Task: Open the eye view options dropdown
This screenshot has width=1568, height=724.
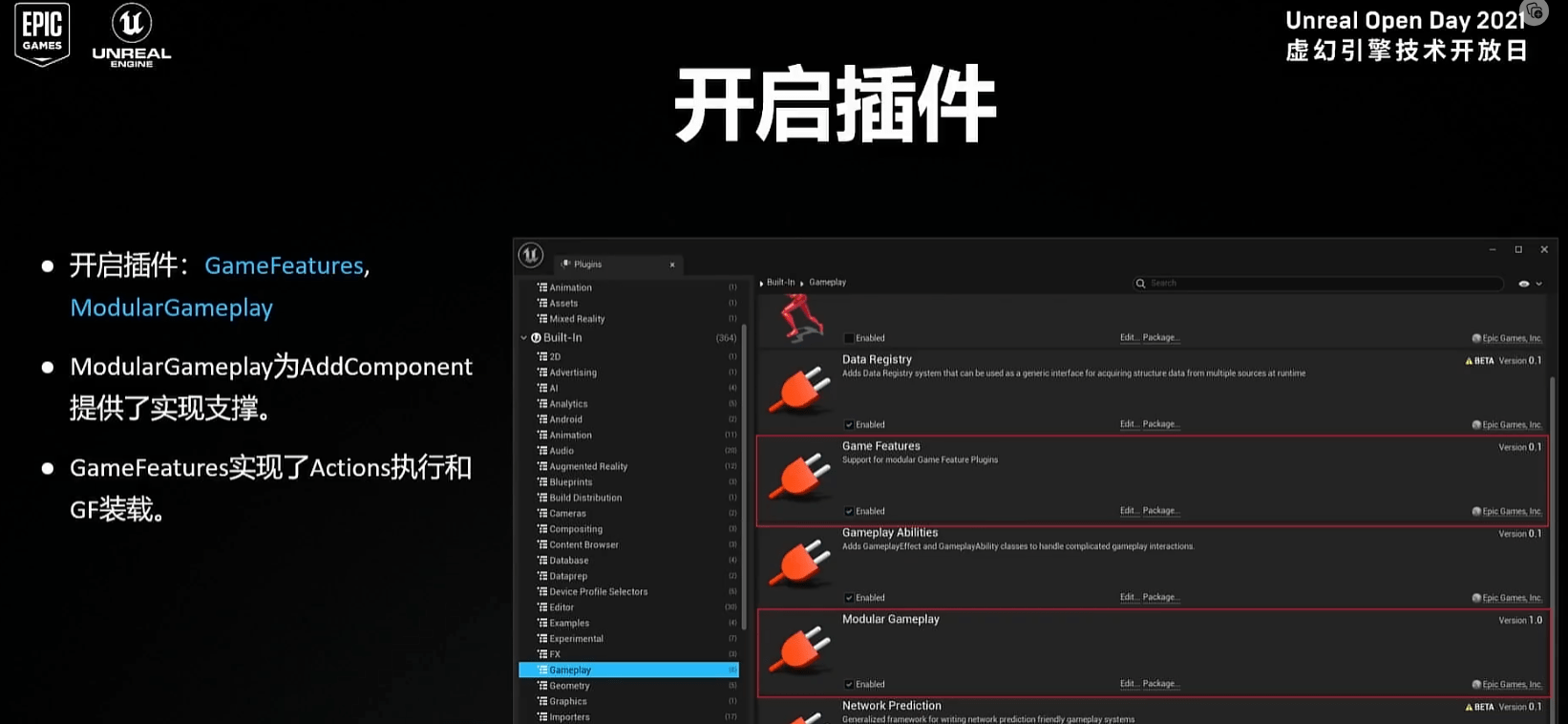Action: (x=1530, y=284)
